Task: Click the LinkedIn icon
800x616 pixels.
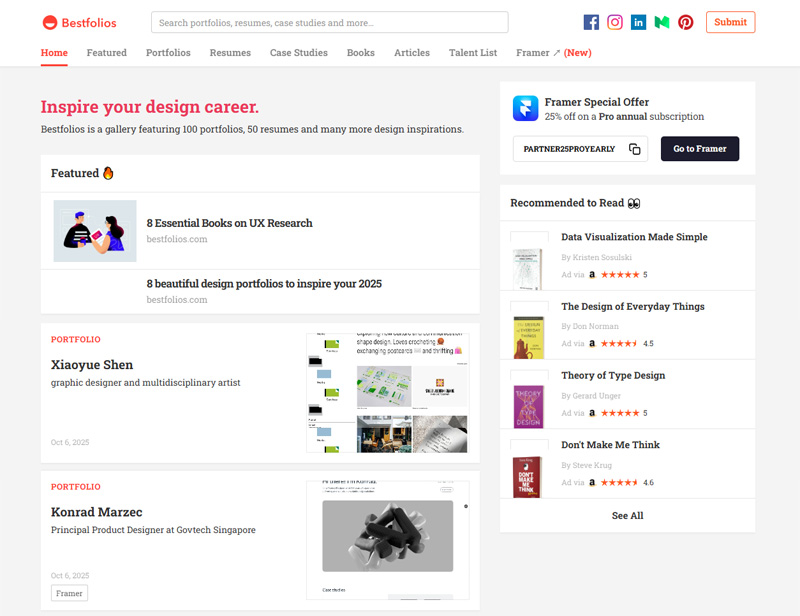Action: pyautogui.click(x=638, y=21)
